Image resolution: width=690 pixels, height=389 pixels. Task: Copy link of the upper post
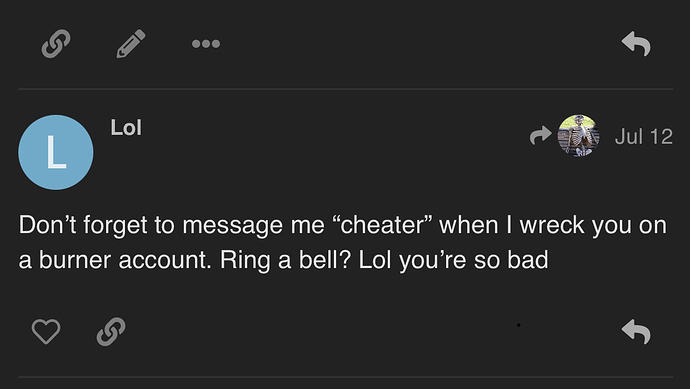56,44
